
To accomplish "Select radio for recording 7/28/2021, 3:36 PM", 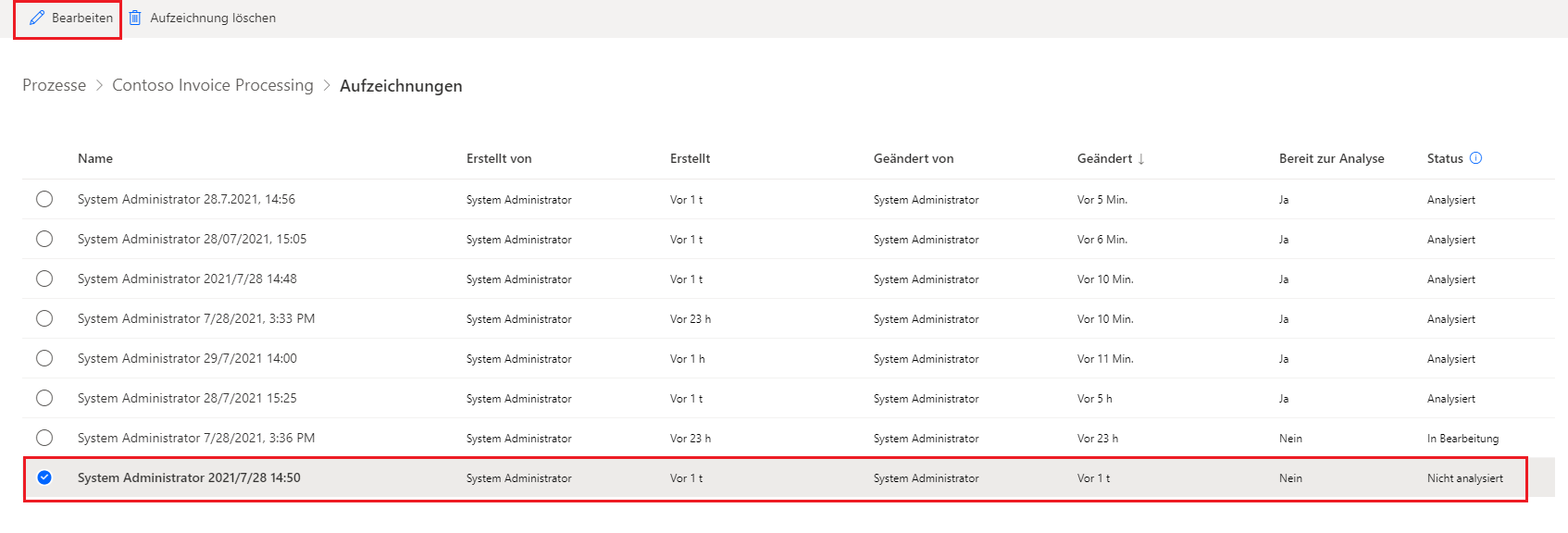I will tap(44, 438).
